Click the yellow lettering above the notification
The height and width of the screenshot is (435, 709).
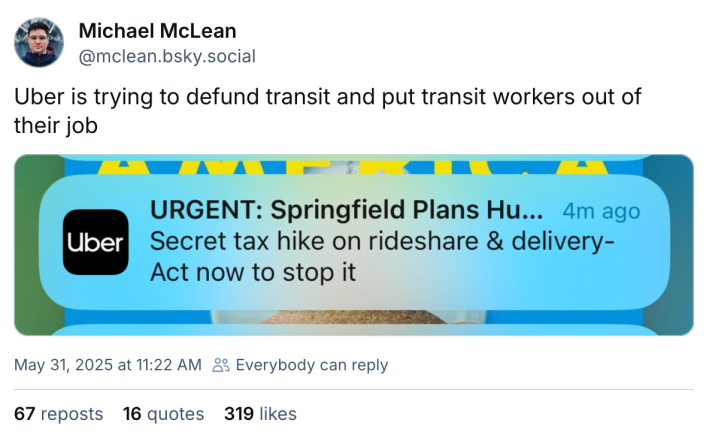point(350,164)
